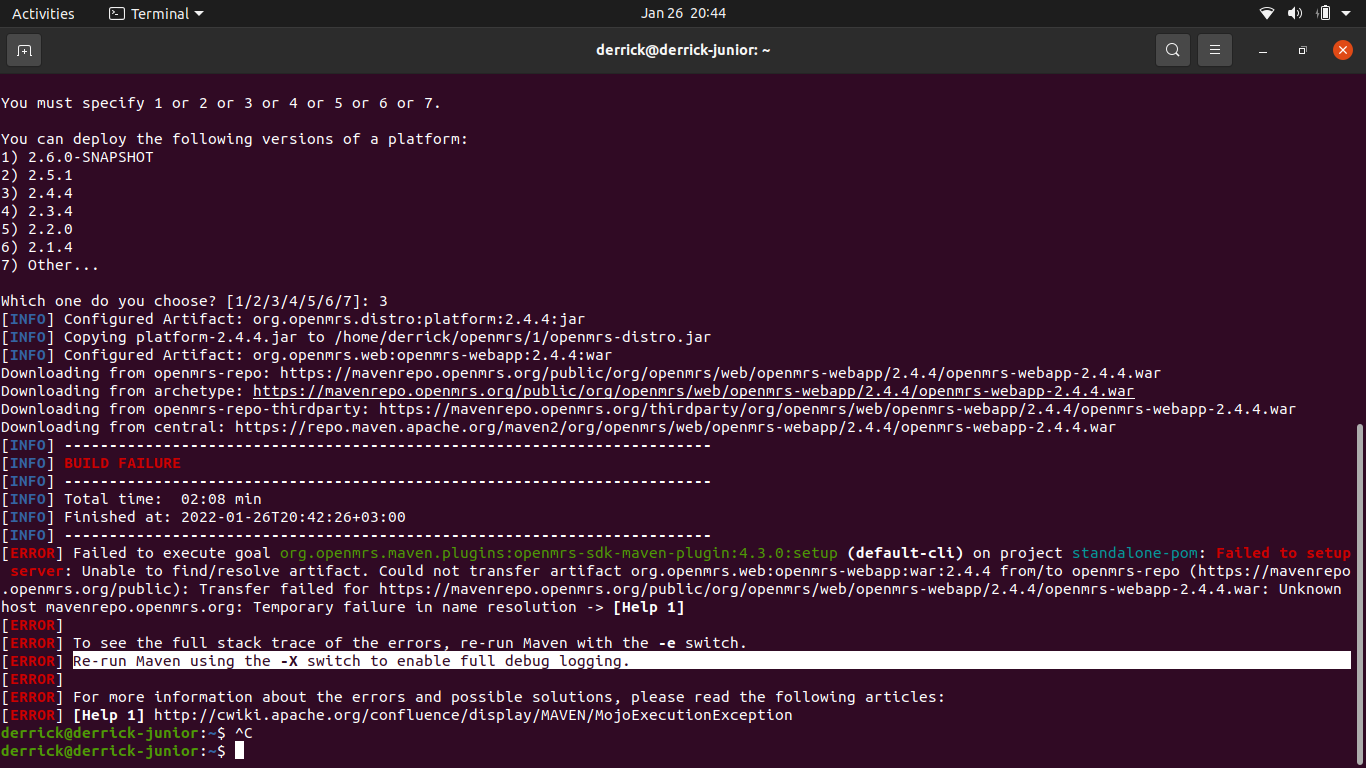Click the repo.maven.apache.org central URL
This screenshot has height=768, width=1366.
pyautogui.click(x=675, y=427)
